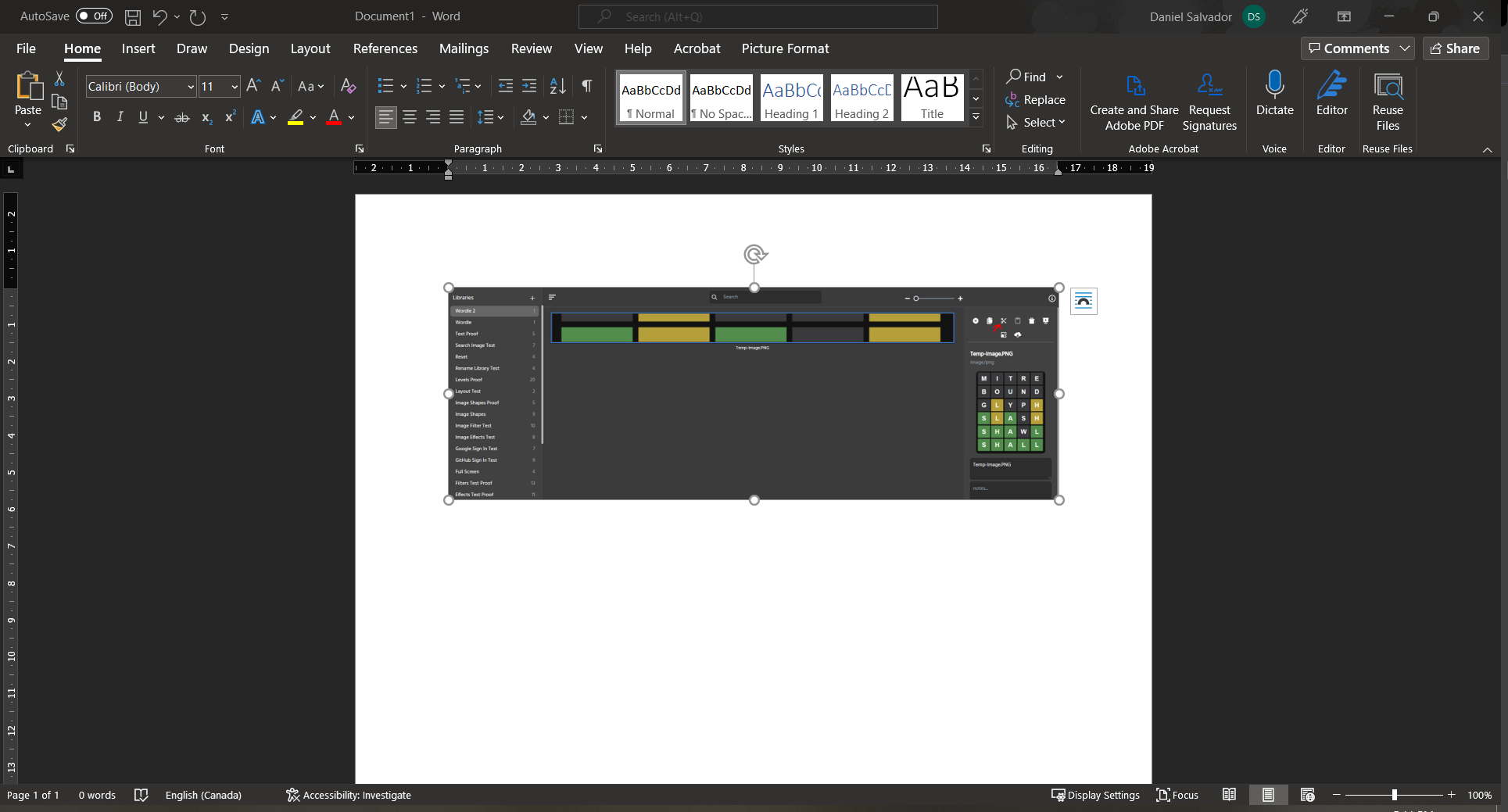Click the Share button
This screenshot has width=1508, height=812.
tap(1455, 48)
